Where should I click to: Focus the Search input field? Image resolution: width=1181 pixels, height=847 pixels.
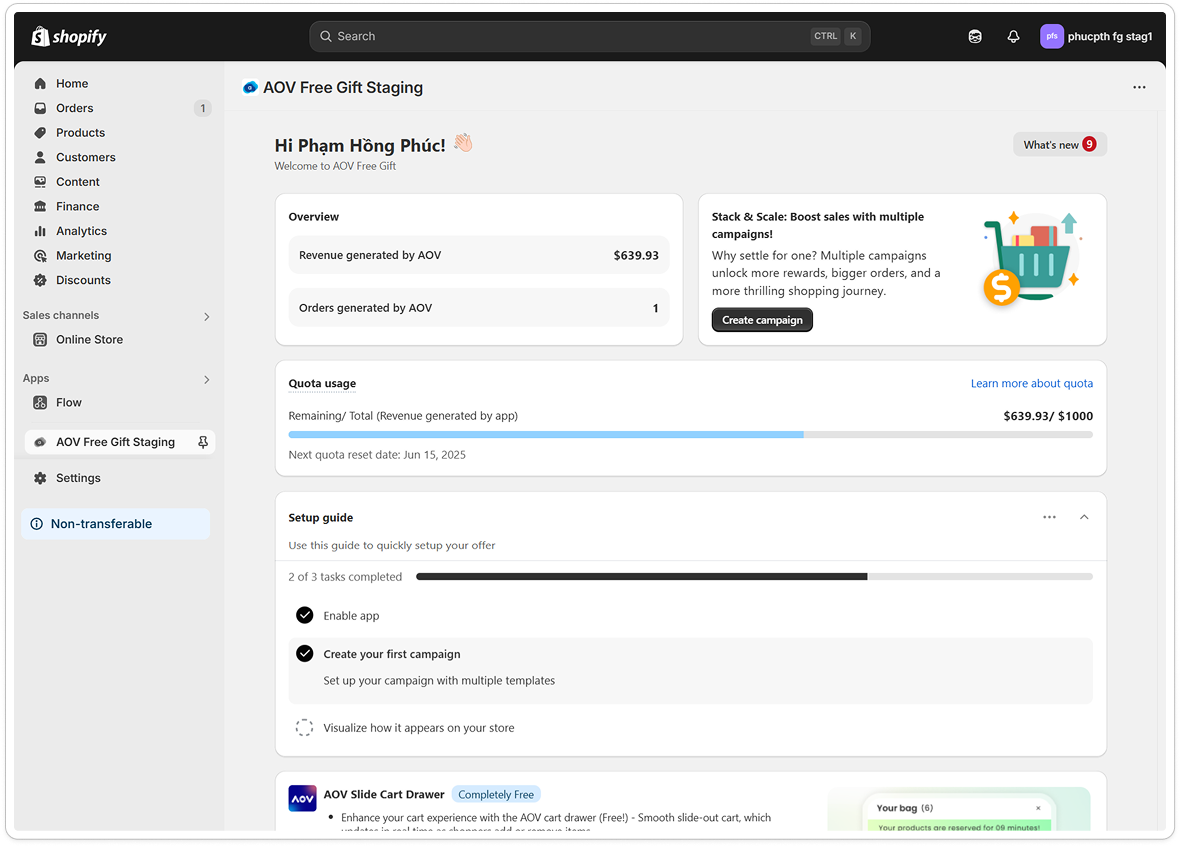click(x=590, y=36)
